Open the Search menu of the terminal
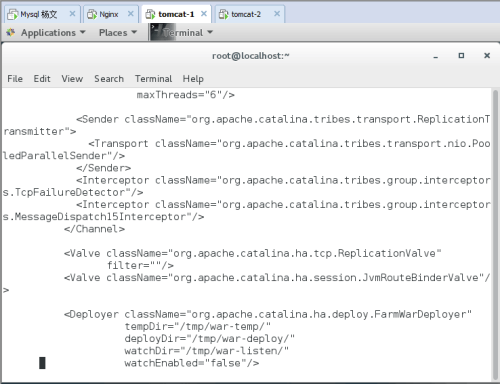Viewport: 500px width, 384px height. (109, 79)
